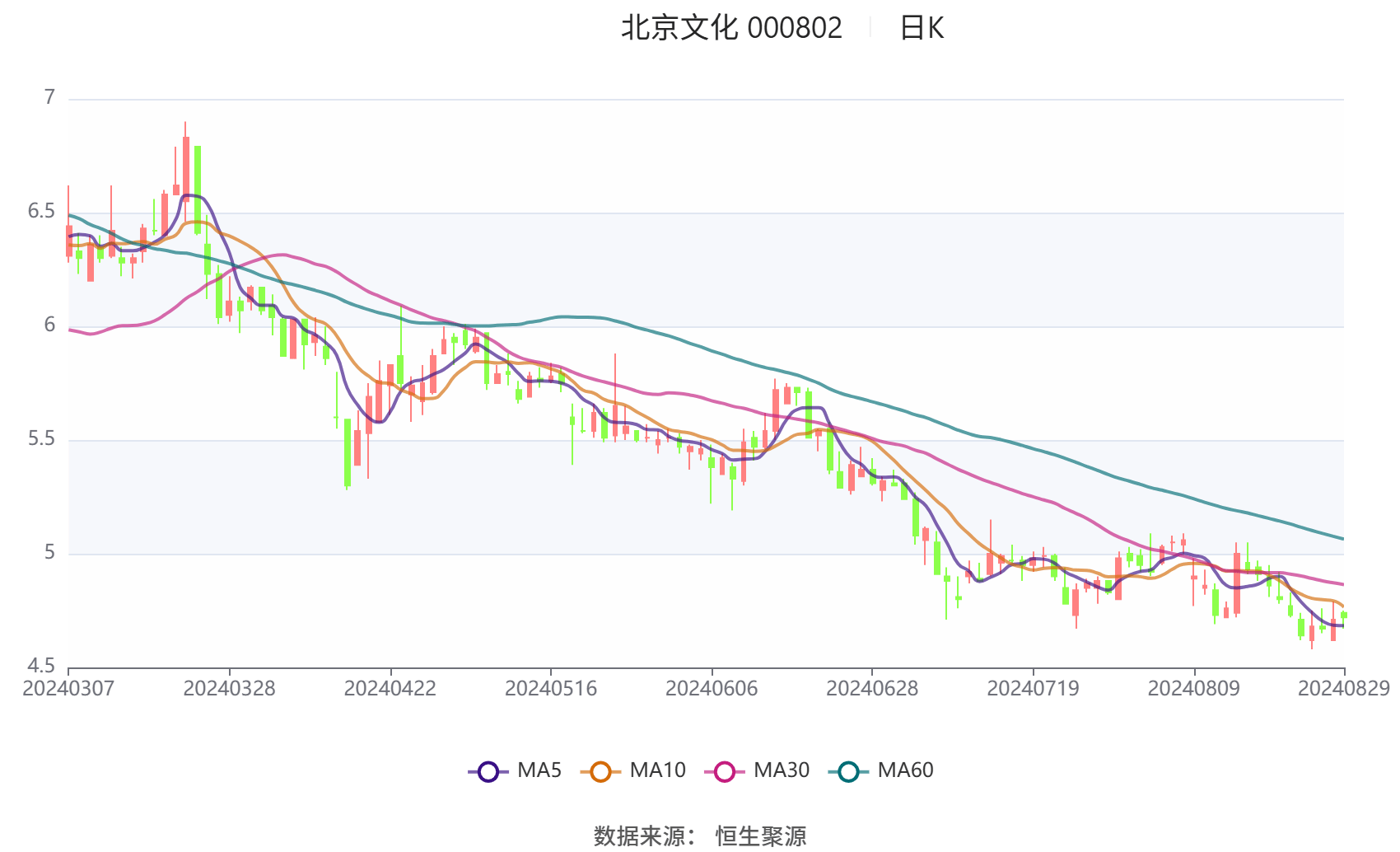The height and width of the screenshot is (852, 1400).
Task: Select the 20240719 date axis label
Action: (x=1033, y=688)
